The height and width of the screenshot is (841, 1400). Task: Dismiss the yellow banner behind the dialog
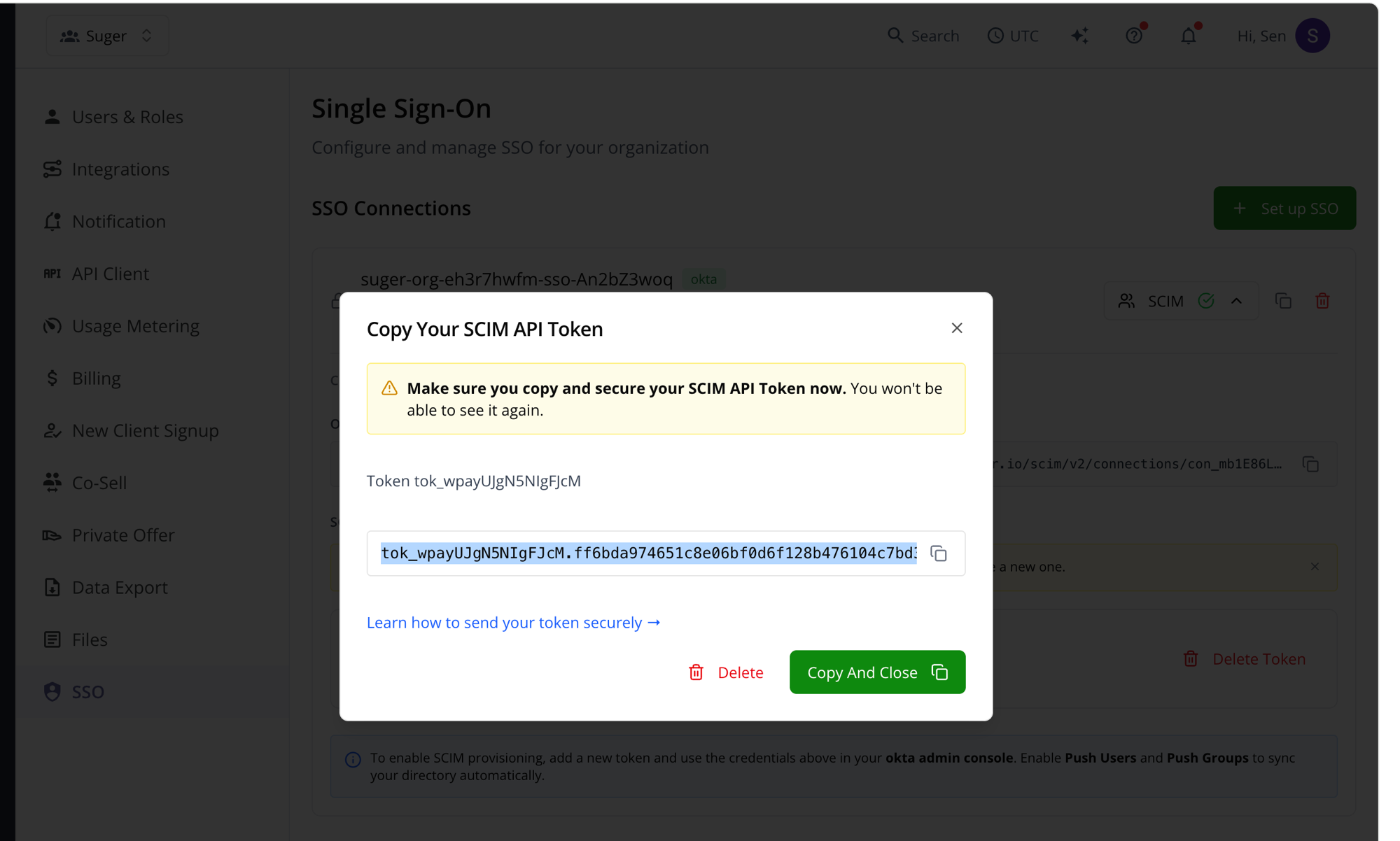(x=1315, y=567)
